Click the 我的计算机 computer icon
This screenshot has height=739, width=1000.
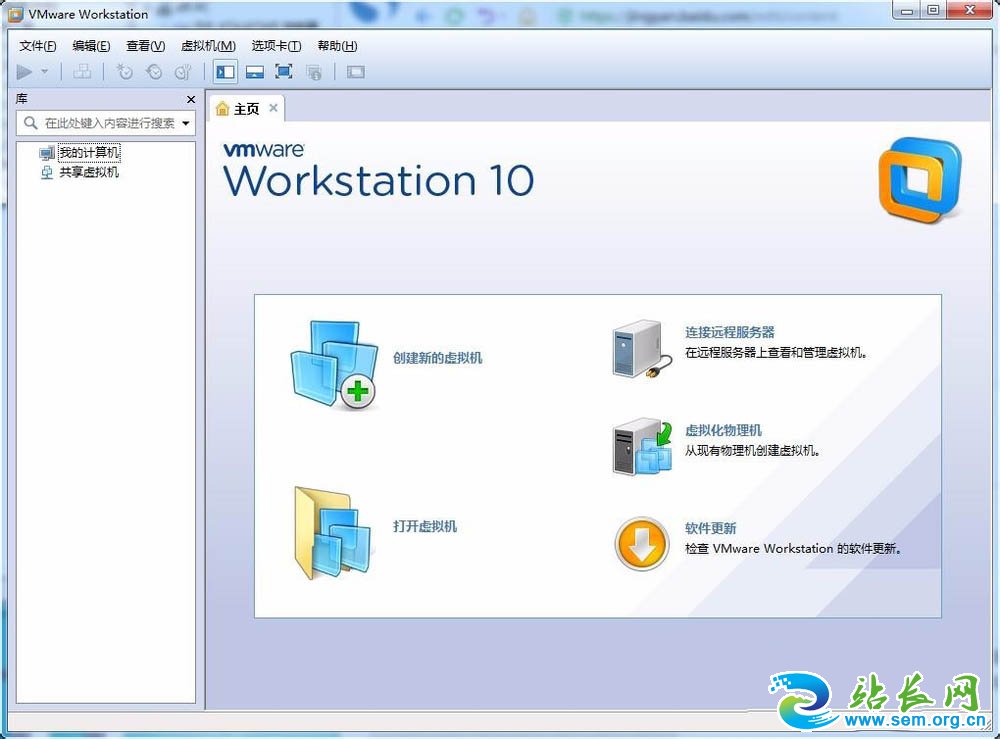tap(47, 153)
